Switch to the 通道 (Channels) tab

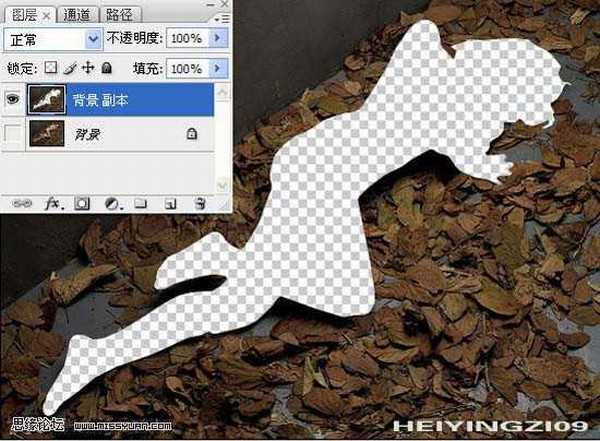point(77,15)
